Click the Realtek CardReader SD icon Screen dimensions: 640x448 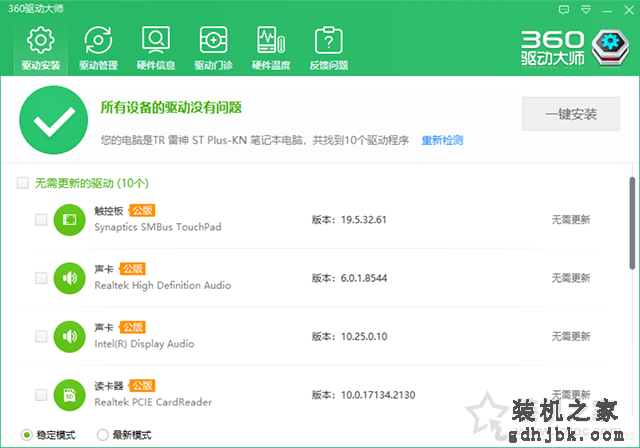(x=69, y=395)
